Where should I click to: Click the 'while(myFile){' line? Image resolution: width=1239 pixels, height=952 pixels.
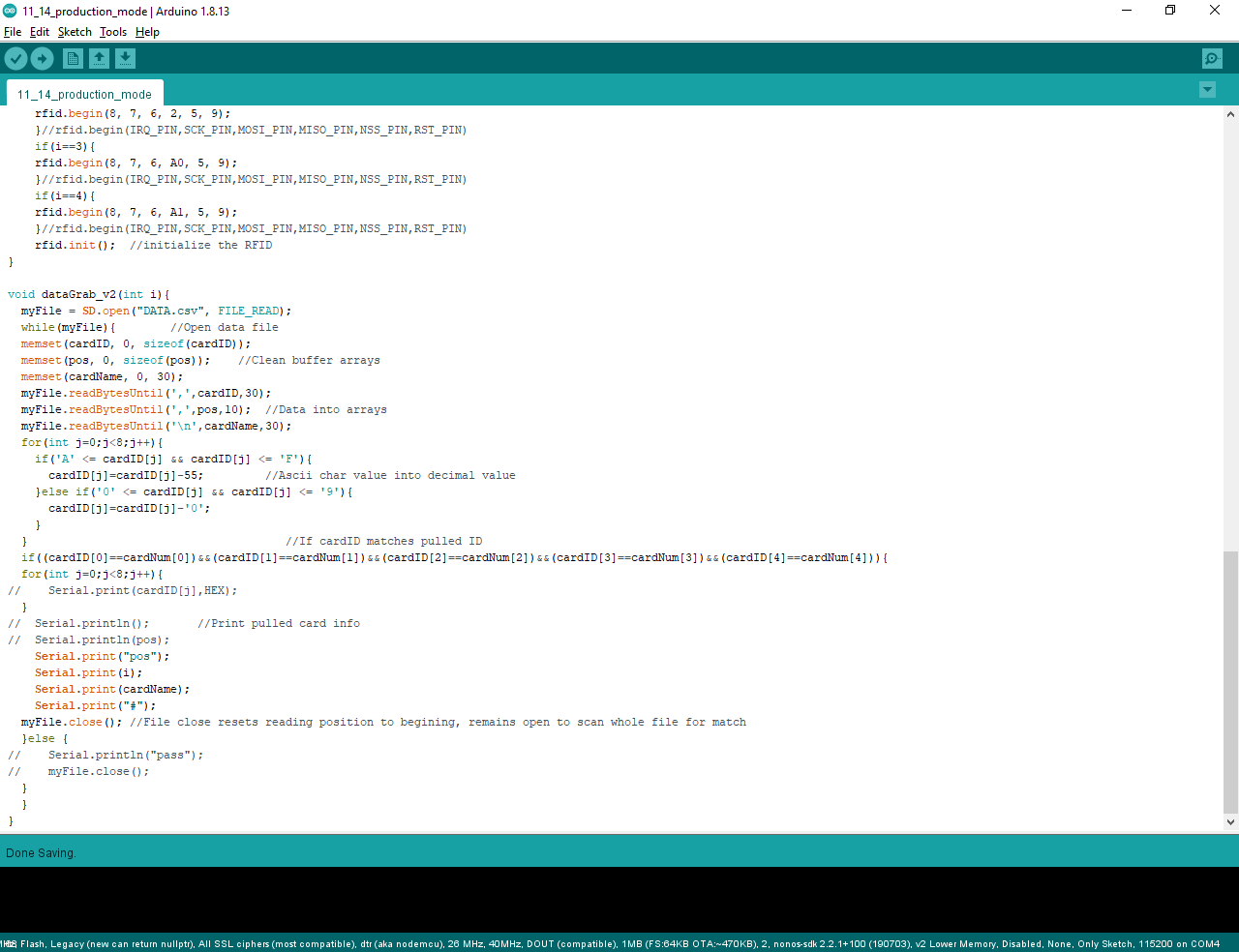click(68, 327)
